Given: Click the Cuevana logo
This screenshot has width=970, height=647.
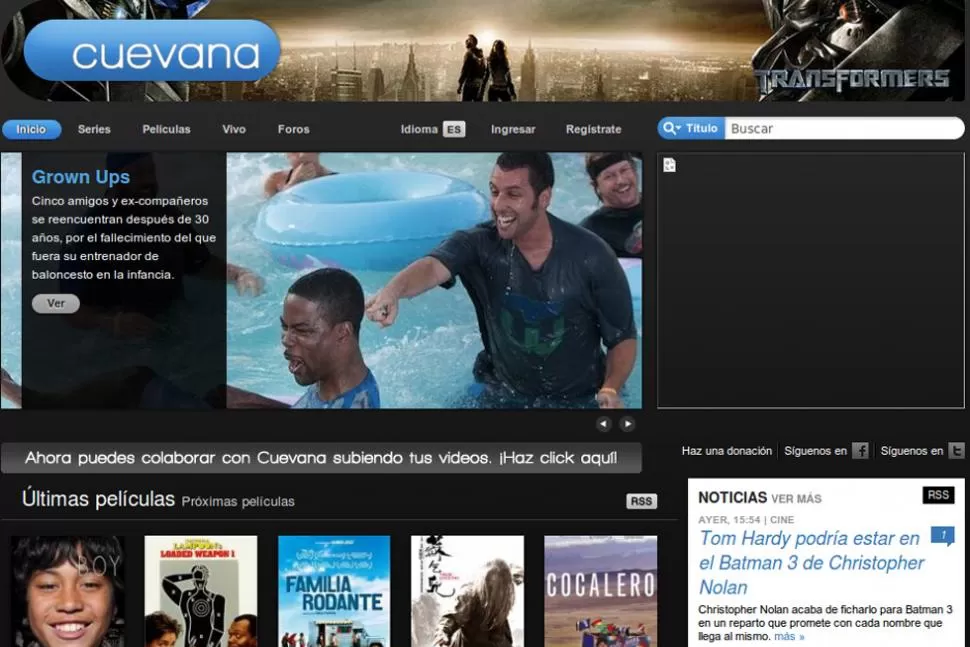Looking at the screenshot, I should click(152, 51).
